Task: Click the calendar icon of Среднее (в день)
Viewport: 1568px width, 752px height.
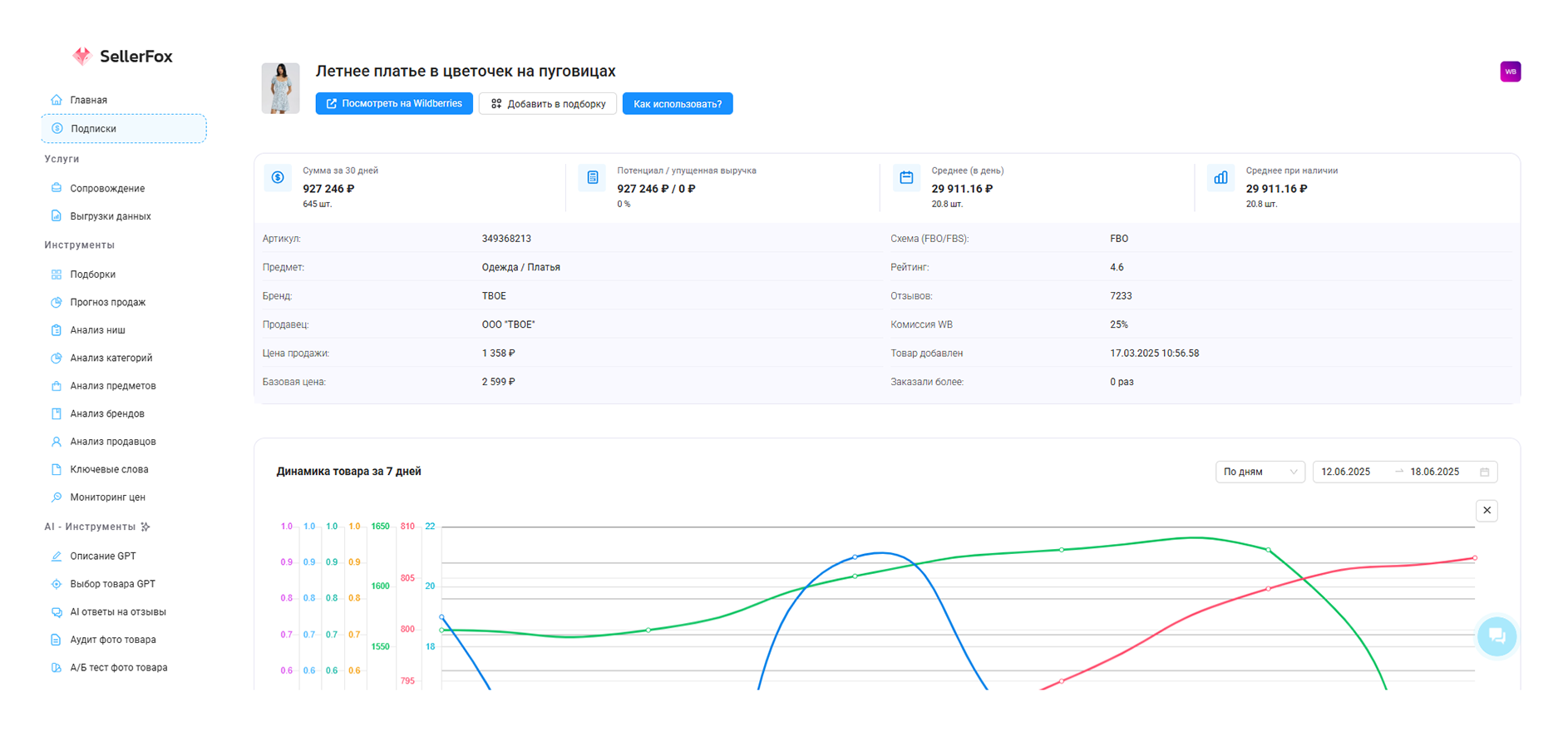Action: (x=906, y=177)
